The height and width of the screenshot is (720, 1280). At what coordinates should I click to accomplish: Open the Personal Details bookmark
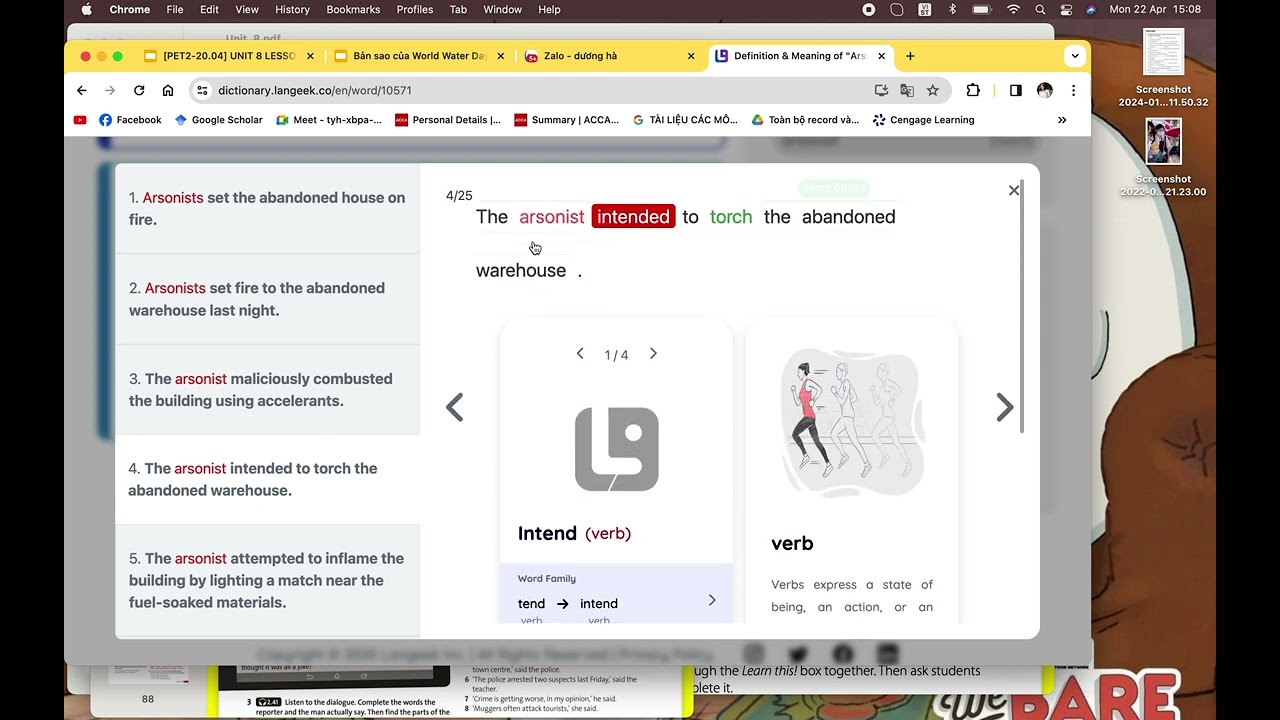pyautogui.click(x=448, y=120)
